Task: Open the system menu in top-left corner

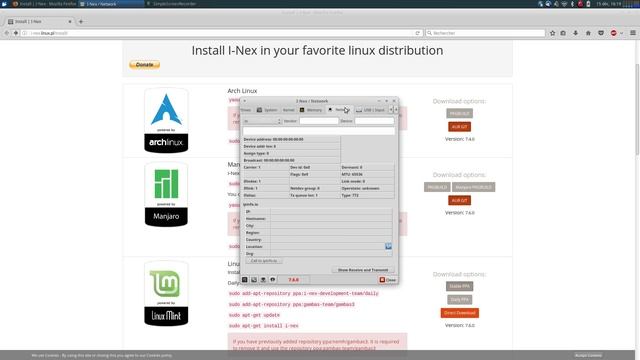Action: point(4,4)
